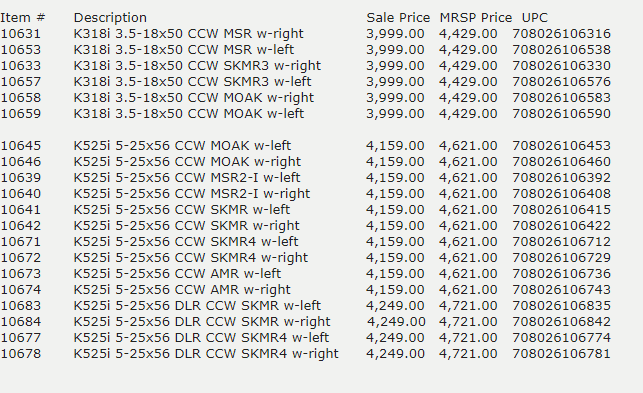The height and width of the screenshot is (393, 643).
Task: Select K318i MOAK w-right description
Action: 194,98
